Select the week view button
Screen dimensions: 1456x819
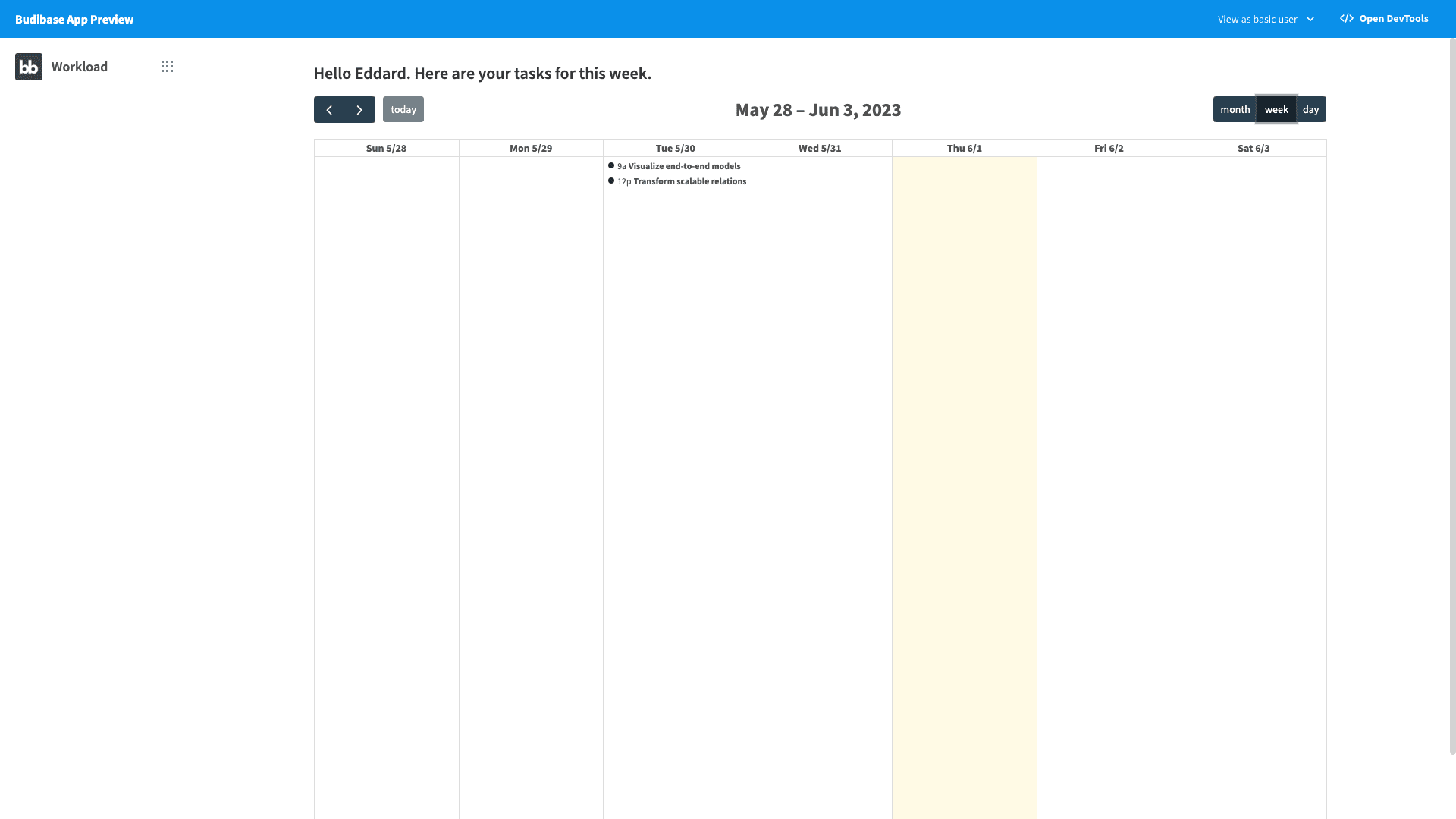tap(1276, 109)
